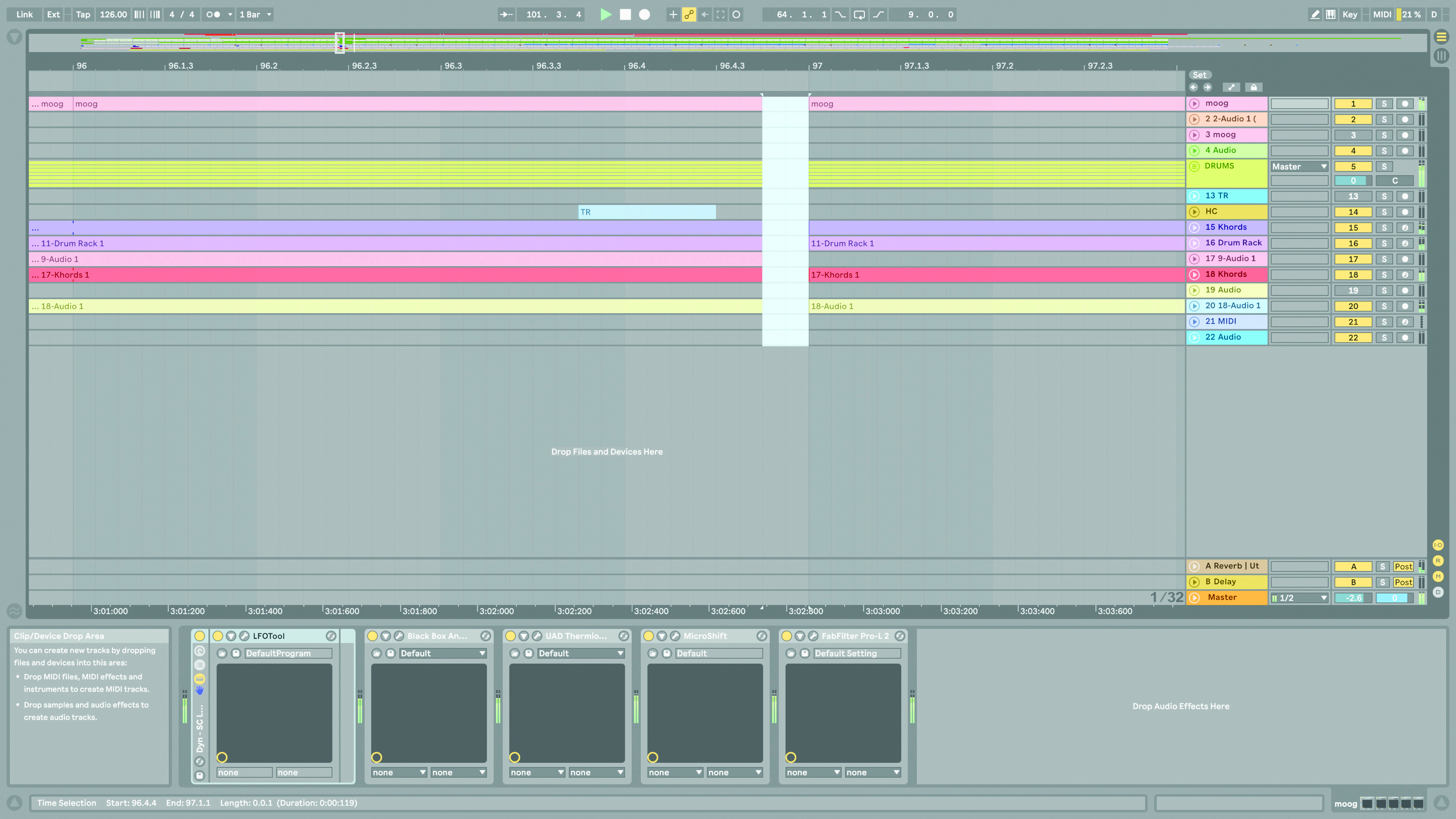Toggle the MIDI map mode switch
The height and width of the screenshot is (819, 1456).
pos(1382,15)
